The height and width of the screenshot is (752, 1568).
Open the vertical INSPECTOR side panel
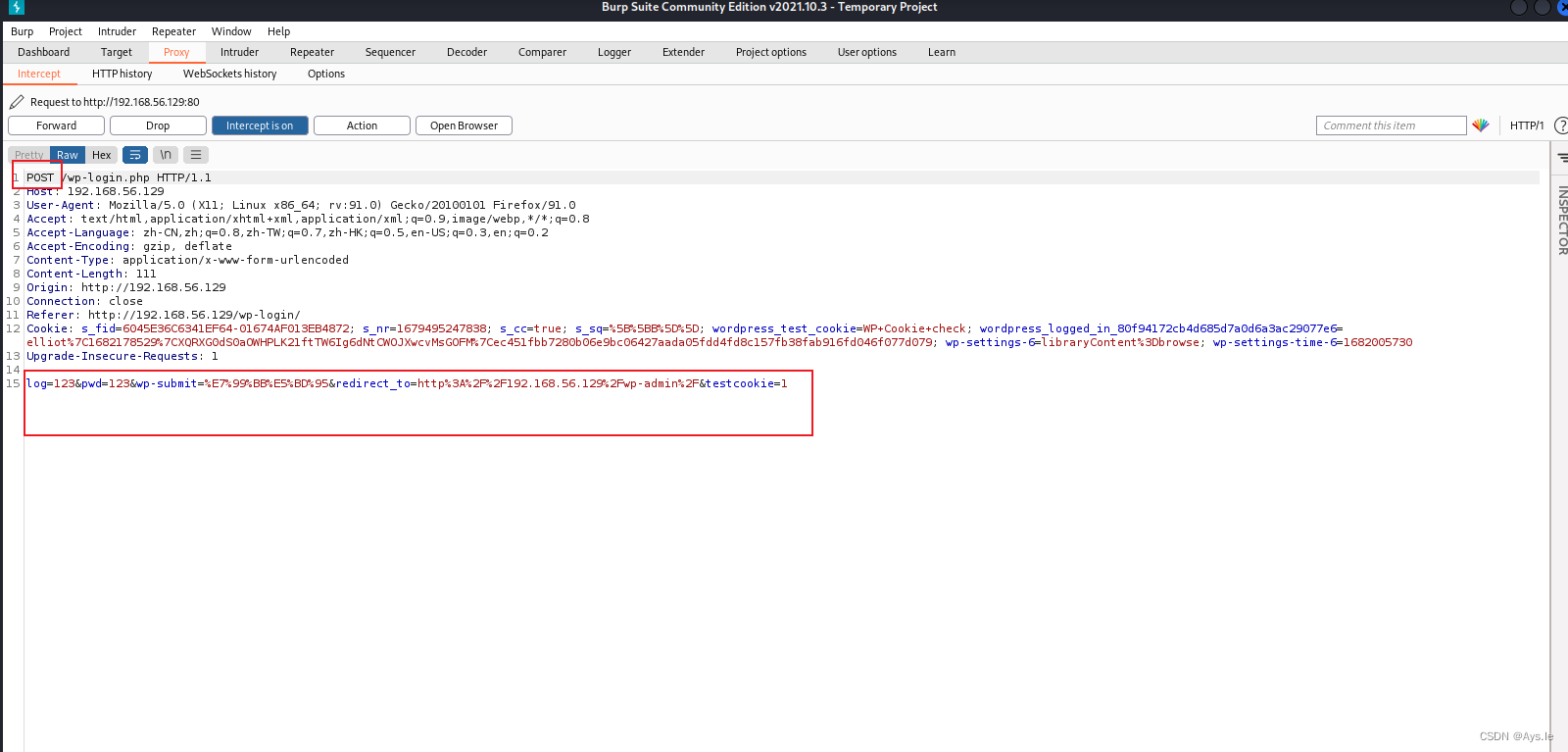pos(1562,221)
